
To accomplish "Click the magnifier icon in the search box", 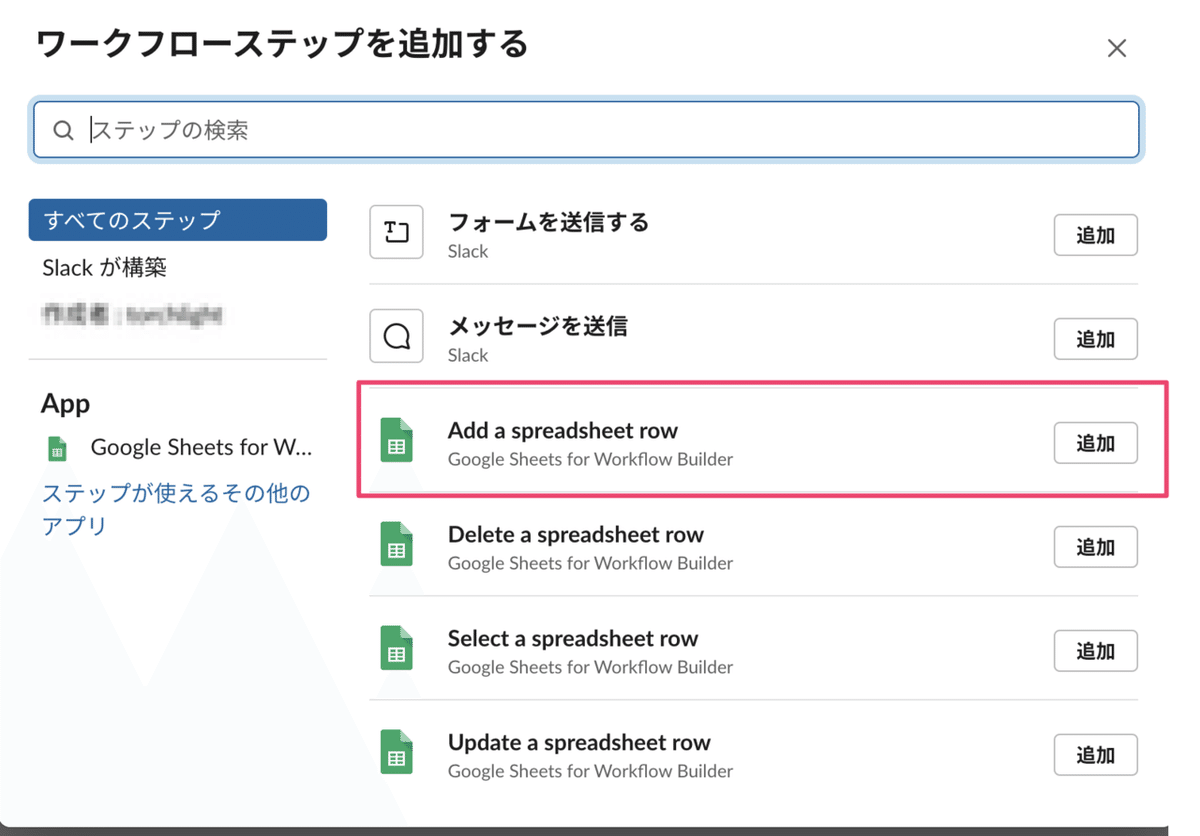I will (x=63, y=130).
